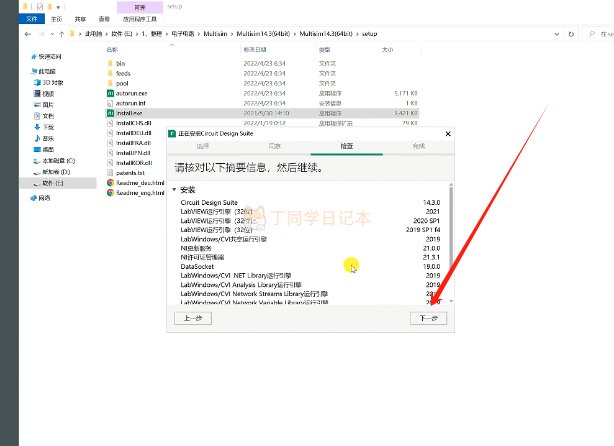The width and height of the screenshot is (614, 446).
Task: Click the Chrome icon of Readme_eng.html
Action: (110, 193)
